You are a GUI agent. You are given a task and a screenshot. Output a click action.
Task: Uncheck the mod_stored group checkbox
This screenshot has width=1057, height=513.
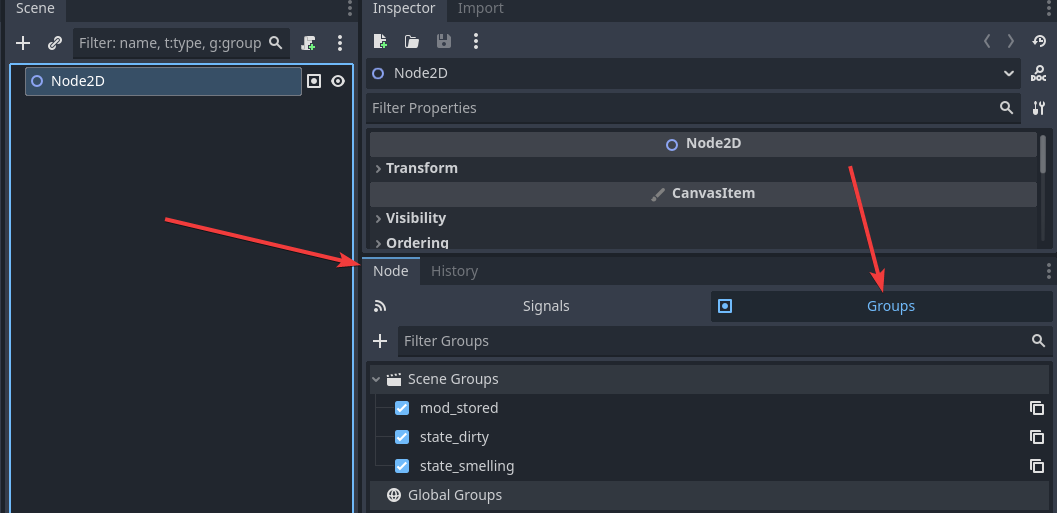pos(402,408)
